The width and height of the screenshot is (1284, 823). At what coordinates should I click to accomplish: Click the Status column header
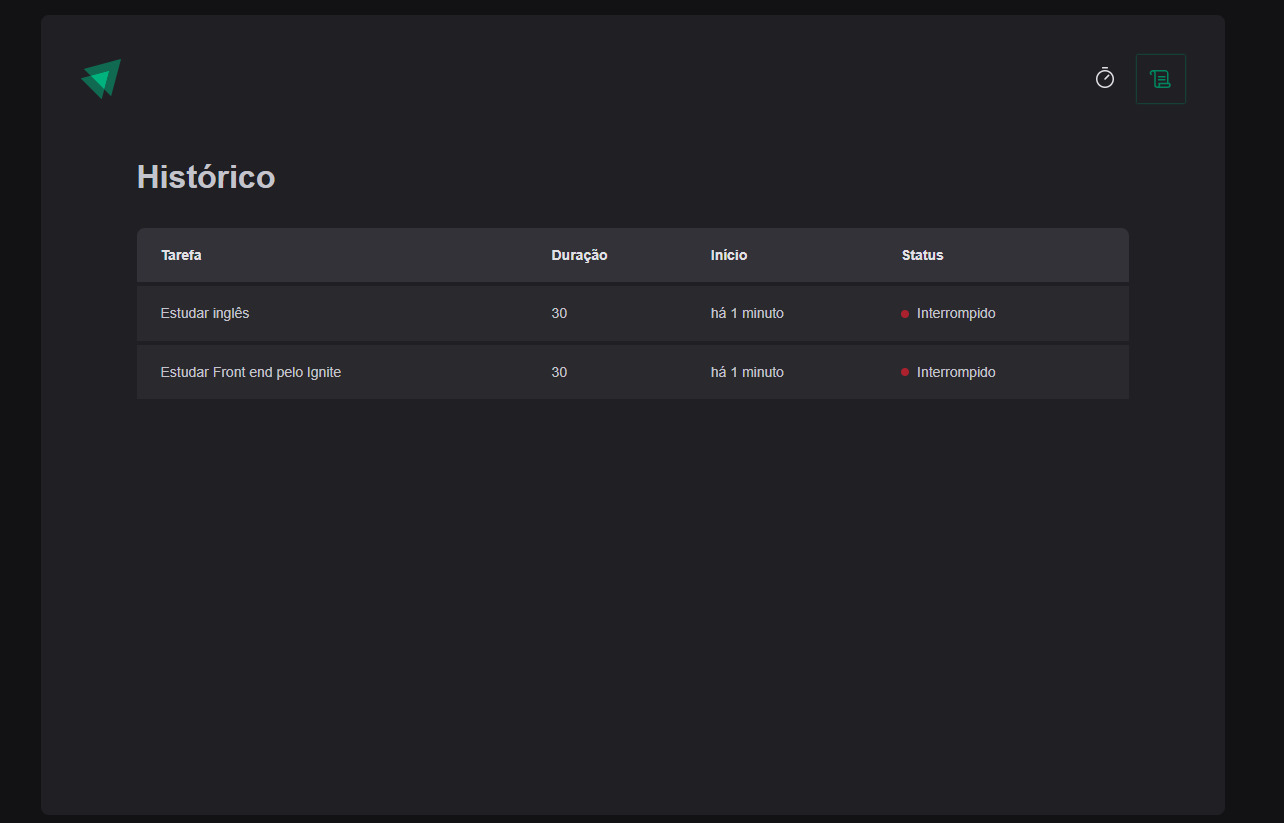[x=922, y=255]
